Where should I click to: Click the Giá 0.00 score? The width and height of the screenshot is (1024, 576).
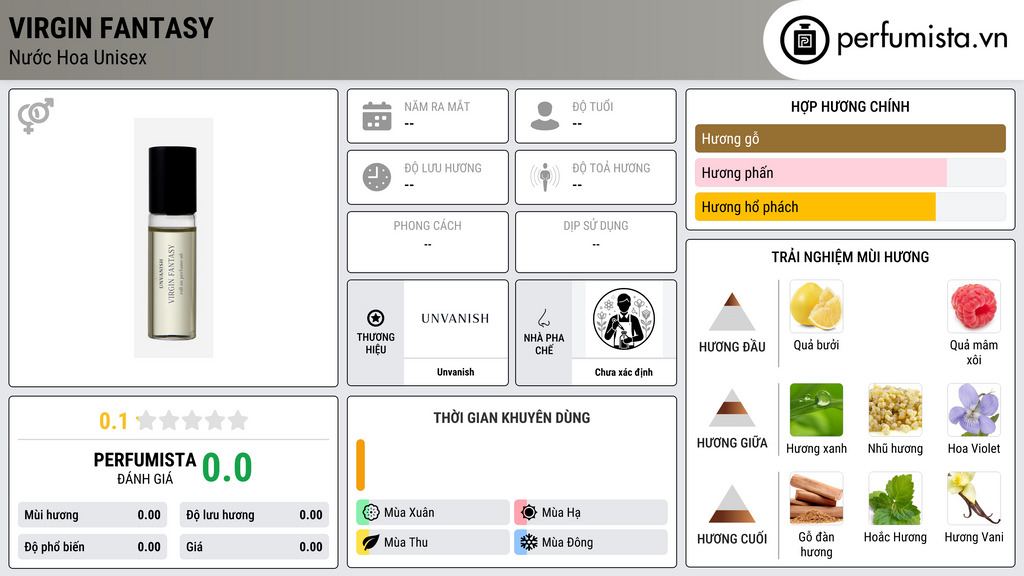(254, 547)
